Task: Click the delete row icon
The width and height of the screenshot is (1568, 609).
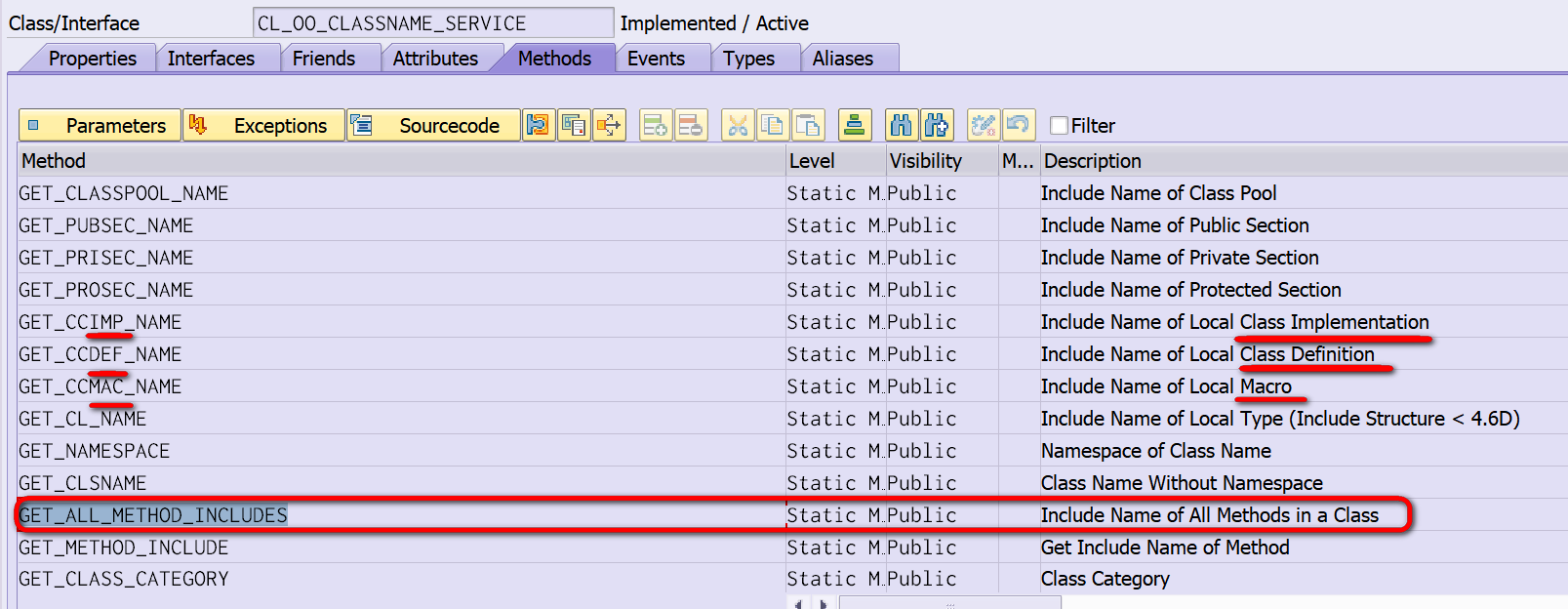Action: 691,125
